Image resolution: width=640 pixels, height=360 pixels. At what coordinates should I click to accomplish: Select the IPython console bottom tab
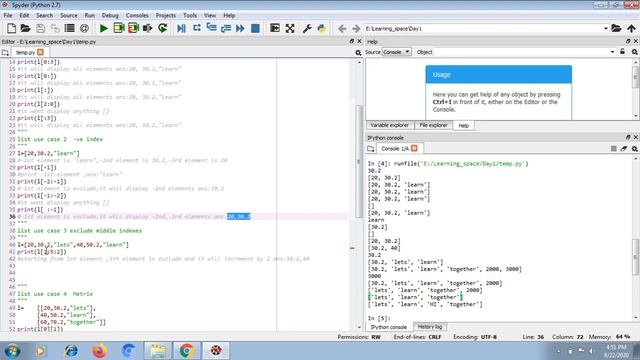389,327
